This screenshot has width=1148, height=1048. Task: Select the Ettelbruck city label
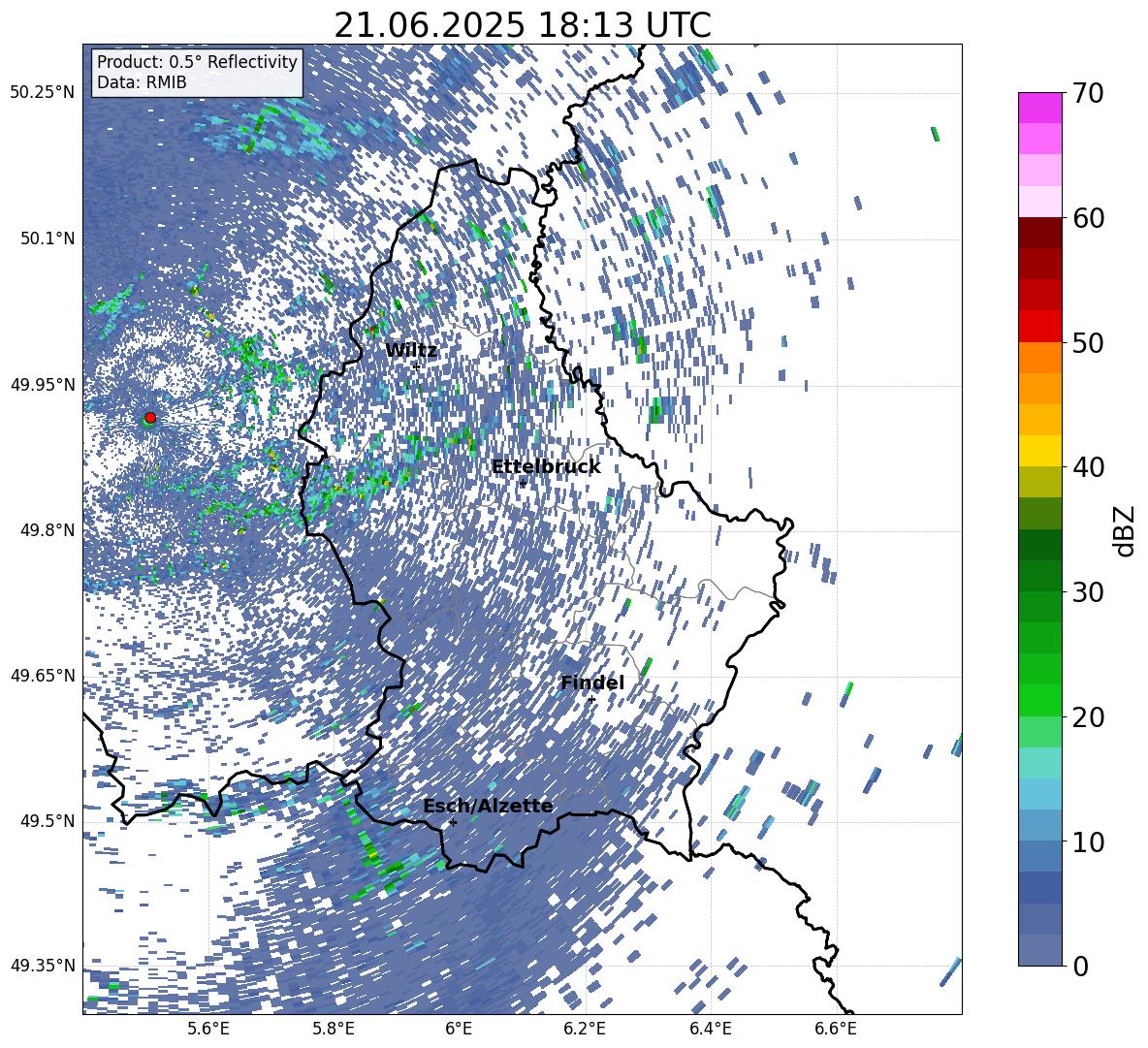546,467
